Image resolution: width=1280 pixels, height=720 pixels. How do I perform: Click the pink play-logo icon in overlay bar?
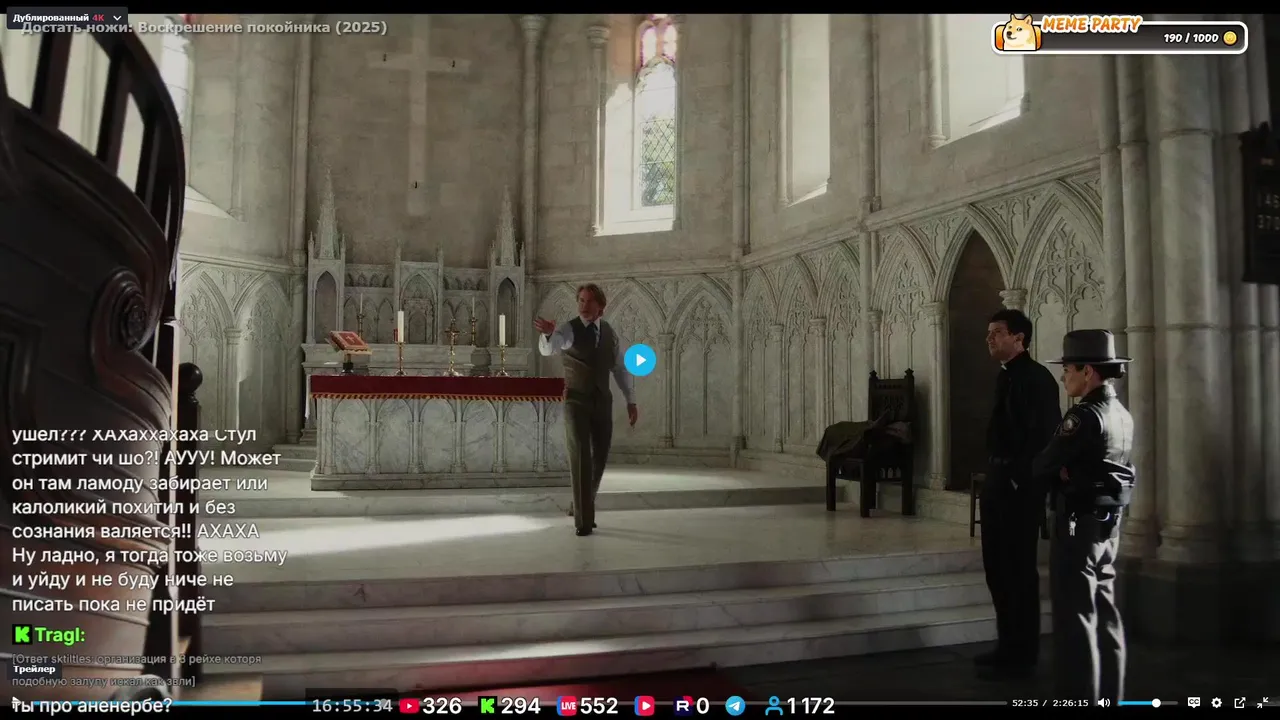[x=645, y=706]
